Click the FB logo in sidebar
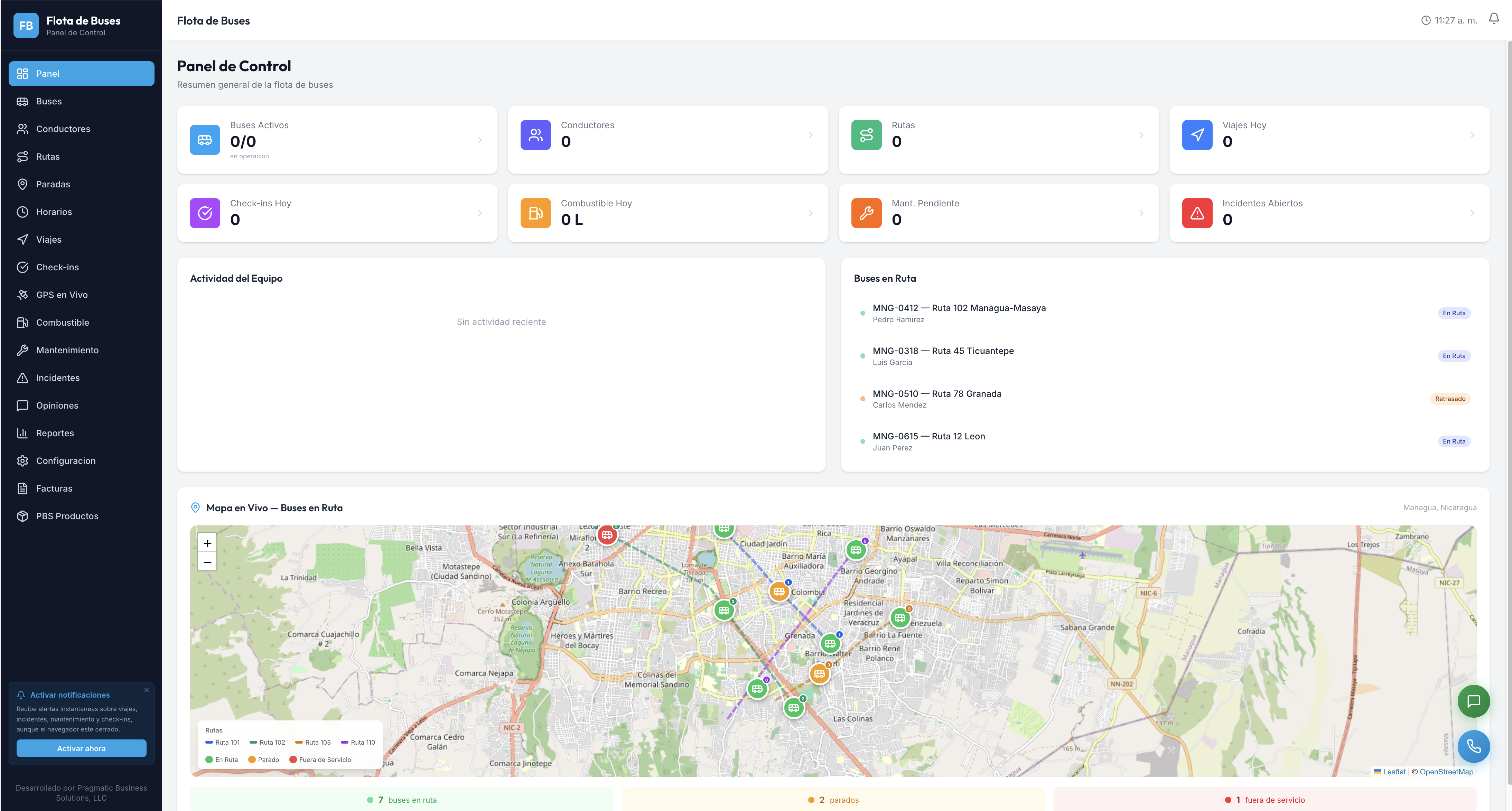The image size is (1512, 811). 26,25
